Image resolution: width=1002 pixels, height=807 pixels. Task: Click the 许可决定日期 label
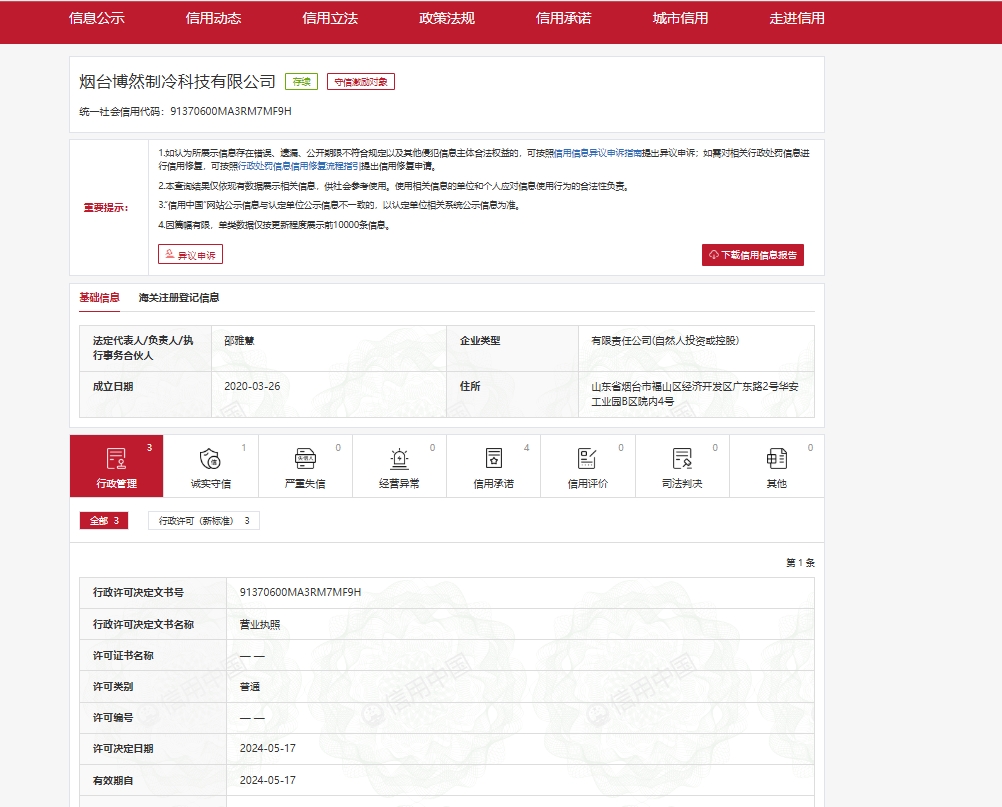[123, 749]
